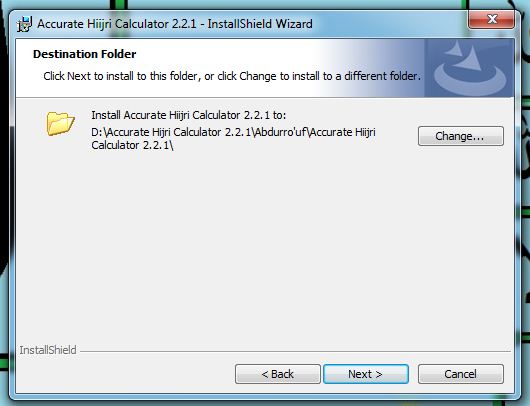Click the InstallShield banner logo graphic
Screen dimensions: 530x406
tap(469, 68)
